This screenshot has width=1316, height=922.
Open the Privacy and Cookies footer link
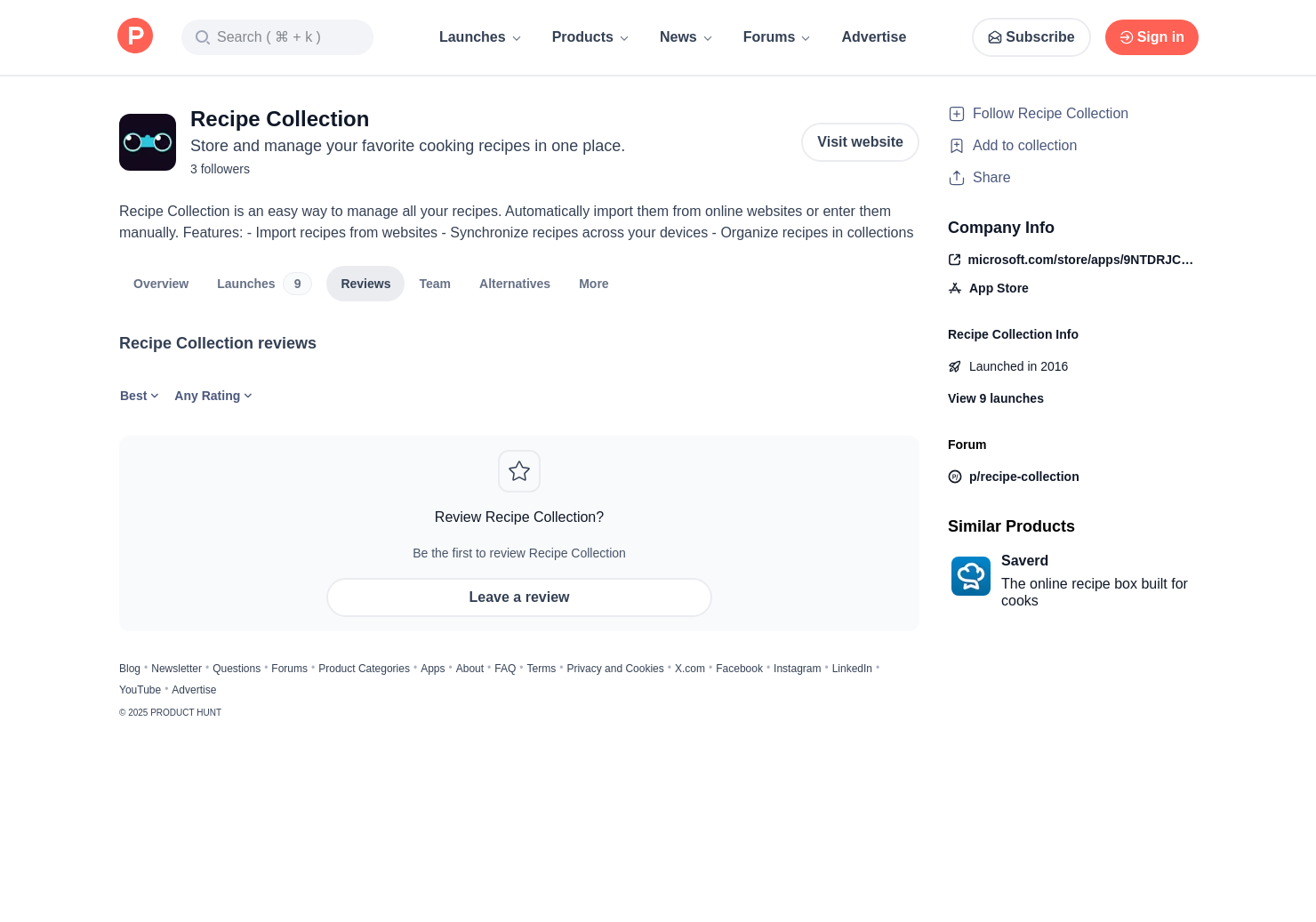click(x=615, y=669)
